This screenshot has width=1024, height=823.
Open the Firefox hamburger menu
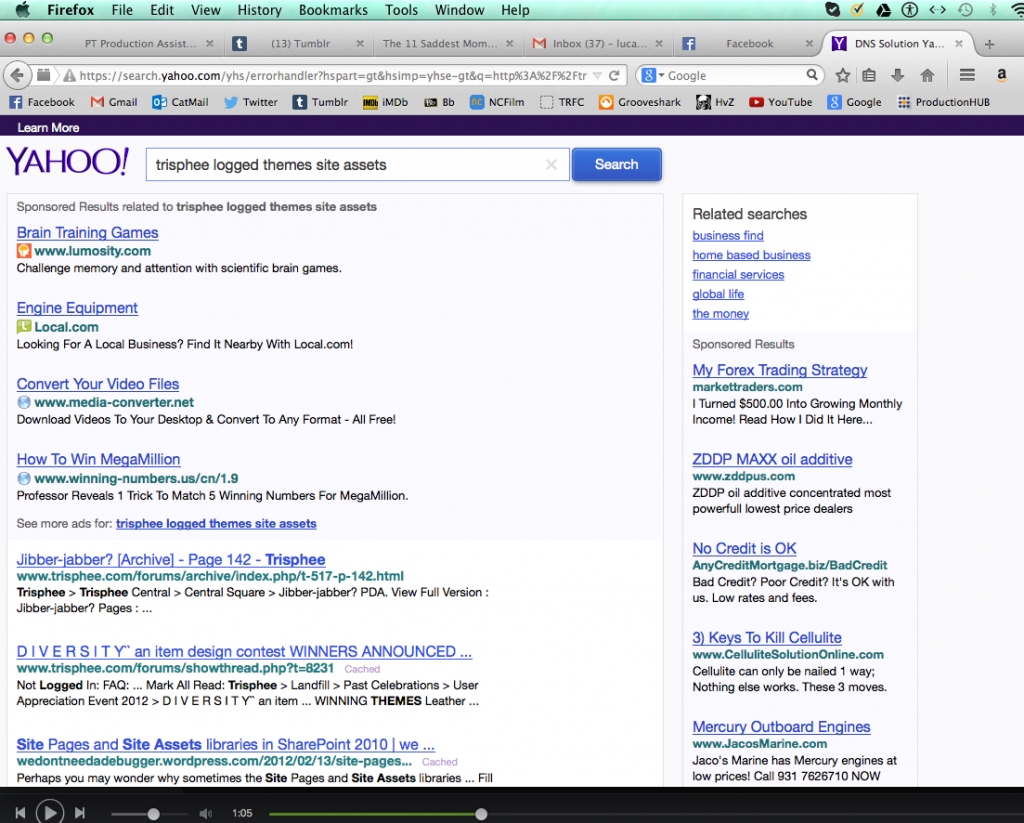click(967, 76)
